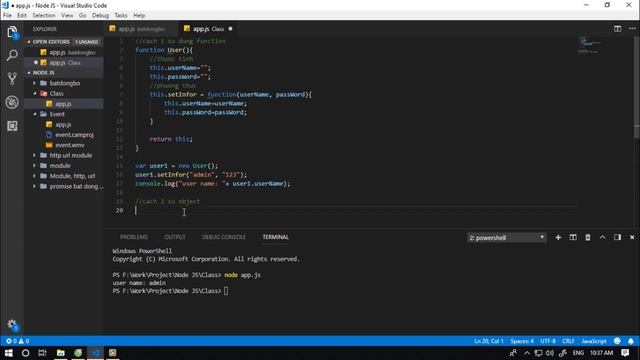Image resolution: width=640 pixels, height=360 pixels.
Task: Open the File menu
Action: pyautogui.click(x=7, y=15)
